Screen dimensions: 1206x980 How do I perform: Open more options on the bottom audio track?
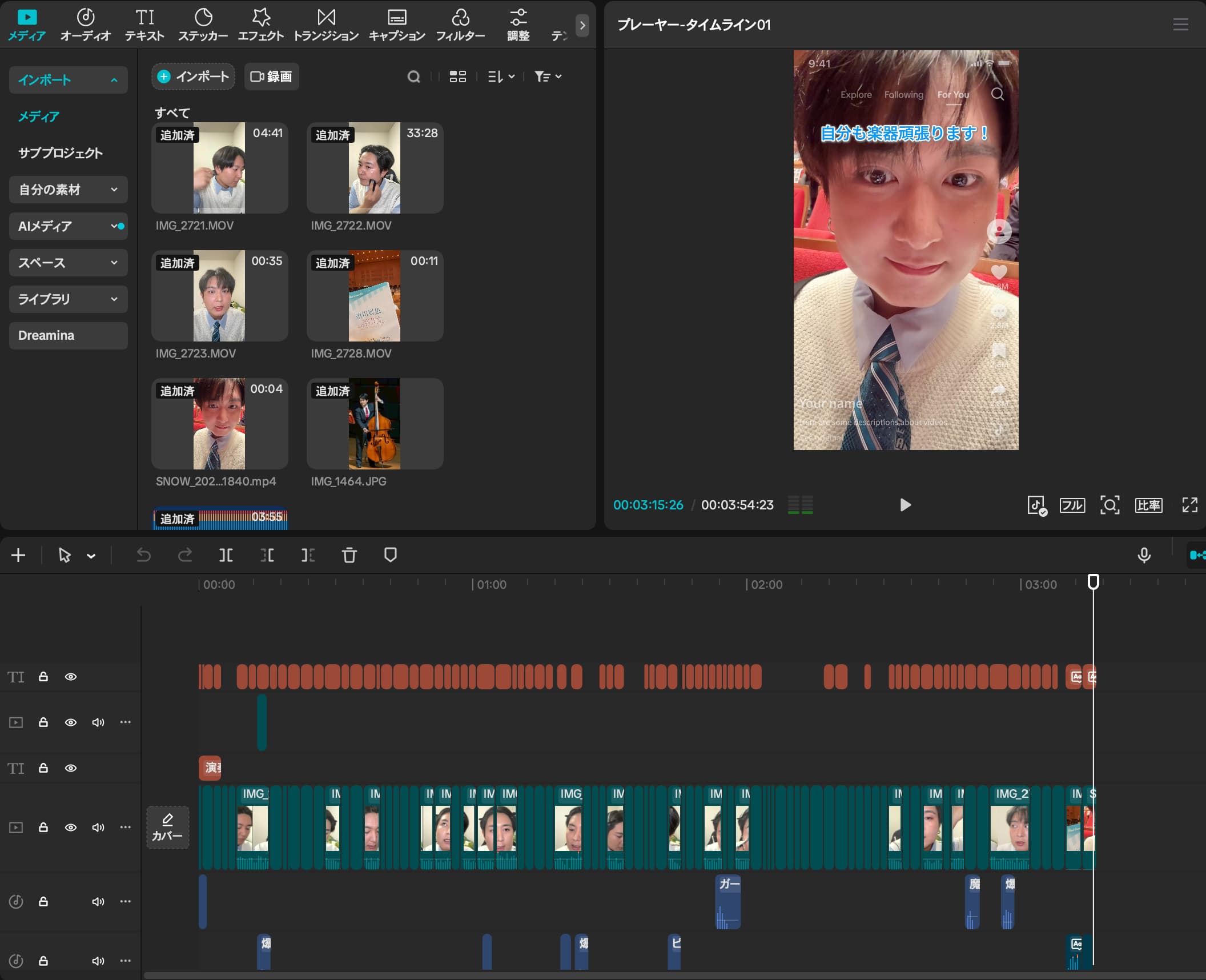click(x=126, y=961)
